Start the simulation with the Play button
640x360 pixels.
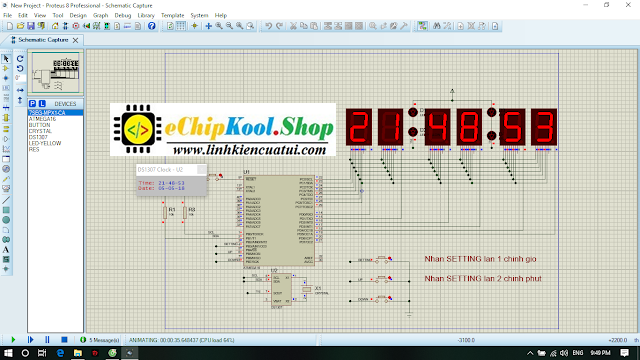[13, 340]
